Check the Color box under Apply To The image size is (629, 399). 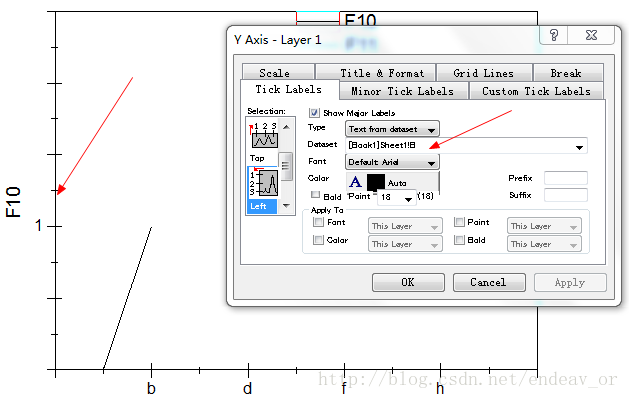point(318,240)
